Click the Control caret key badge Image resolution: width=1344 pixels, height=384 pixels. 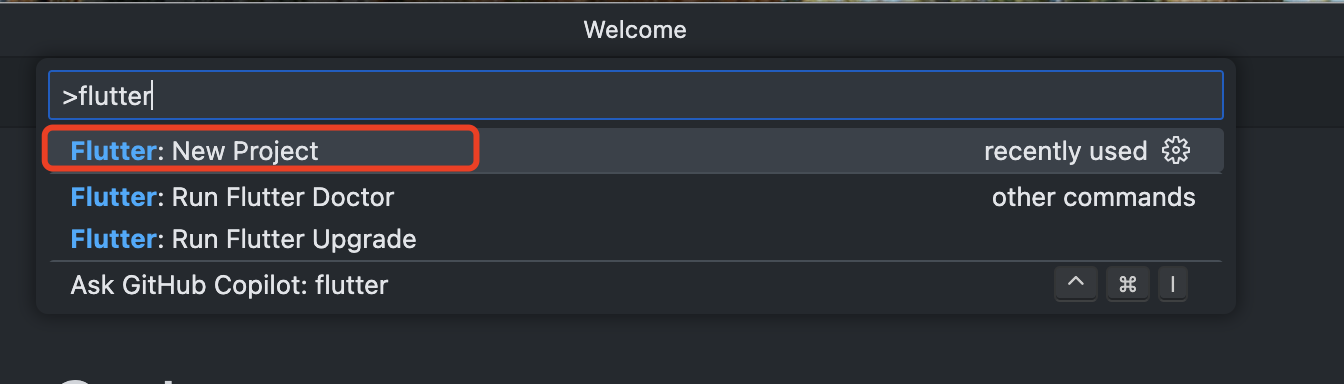(x=1076, y=285)
